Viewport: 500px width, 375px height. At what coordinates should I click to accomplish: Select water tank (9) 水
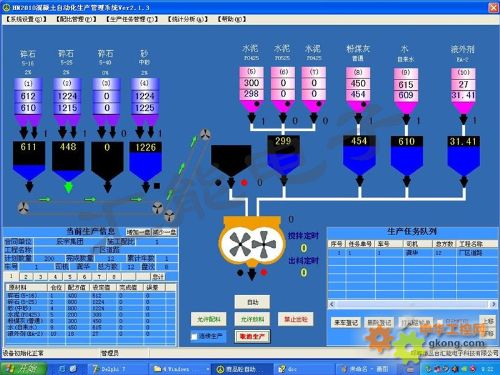point(406,90)
